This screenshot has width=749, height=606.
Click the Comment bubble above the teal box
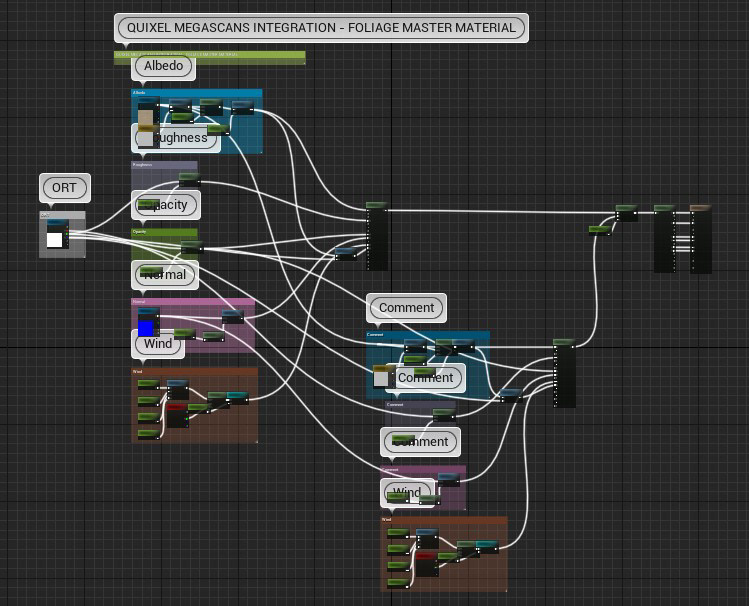407,308
